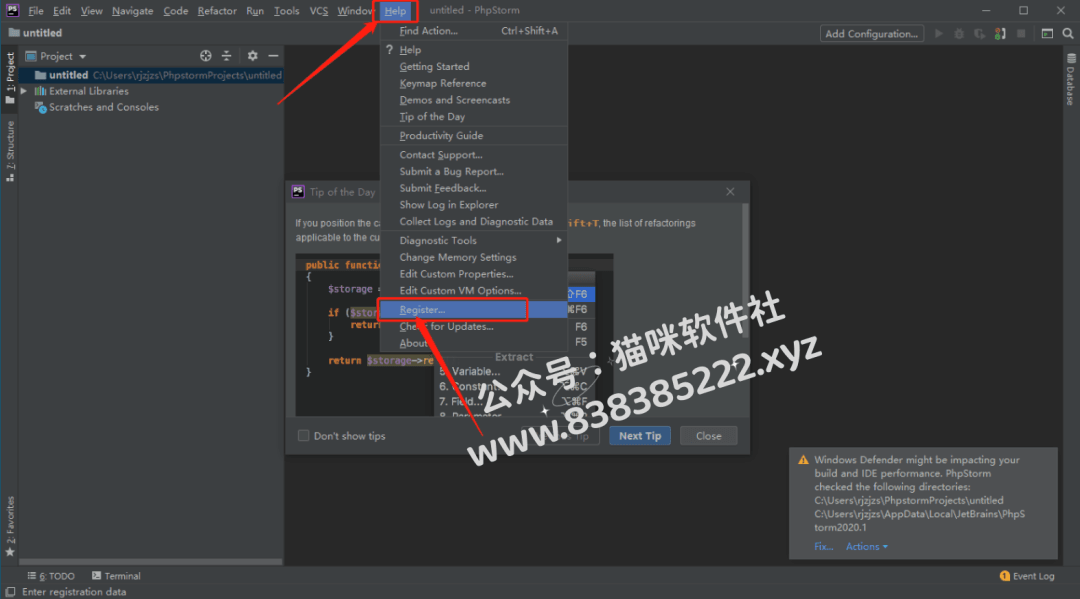
Task: Open the VCS menu
Action: point(319,10)
